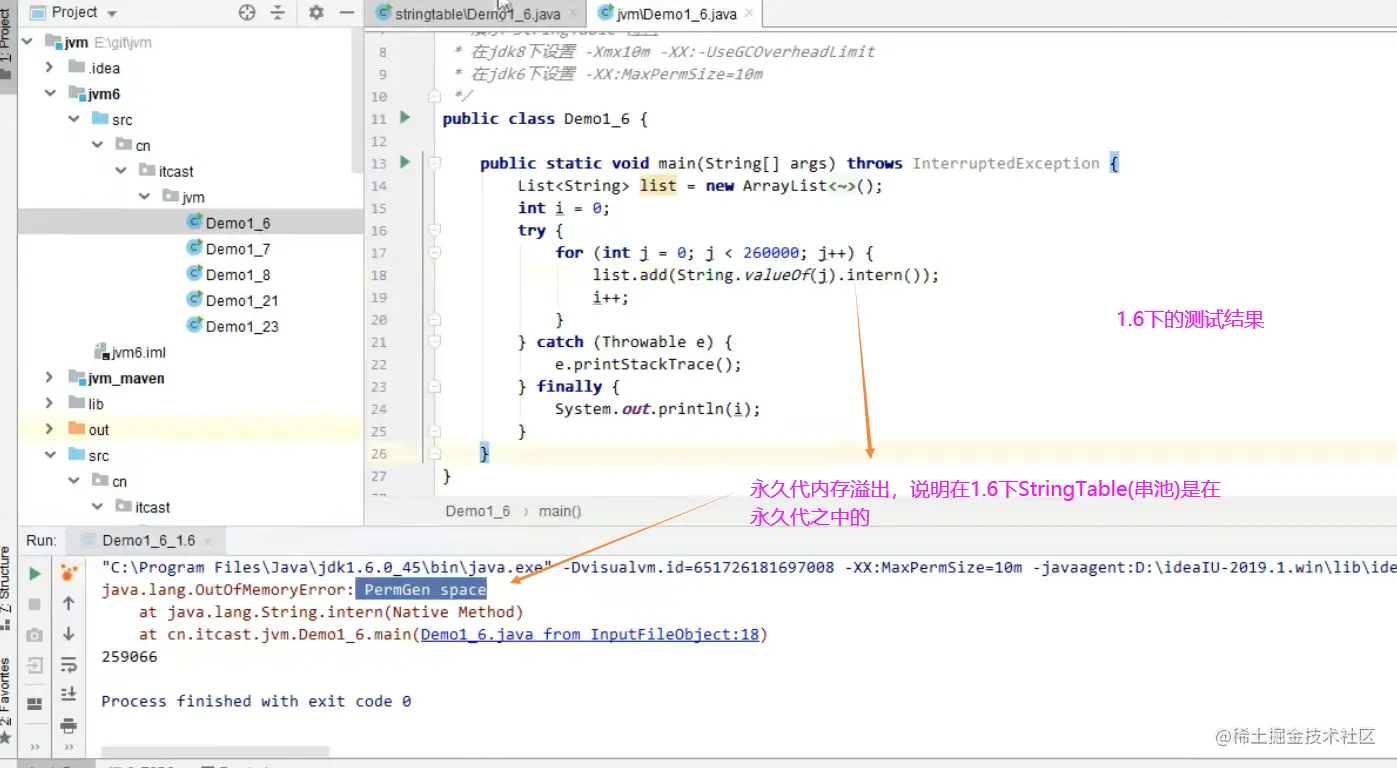Fold the for loop at line 17
Viewport: 1397px width, 768px height.
click(x=434, y=252)
